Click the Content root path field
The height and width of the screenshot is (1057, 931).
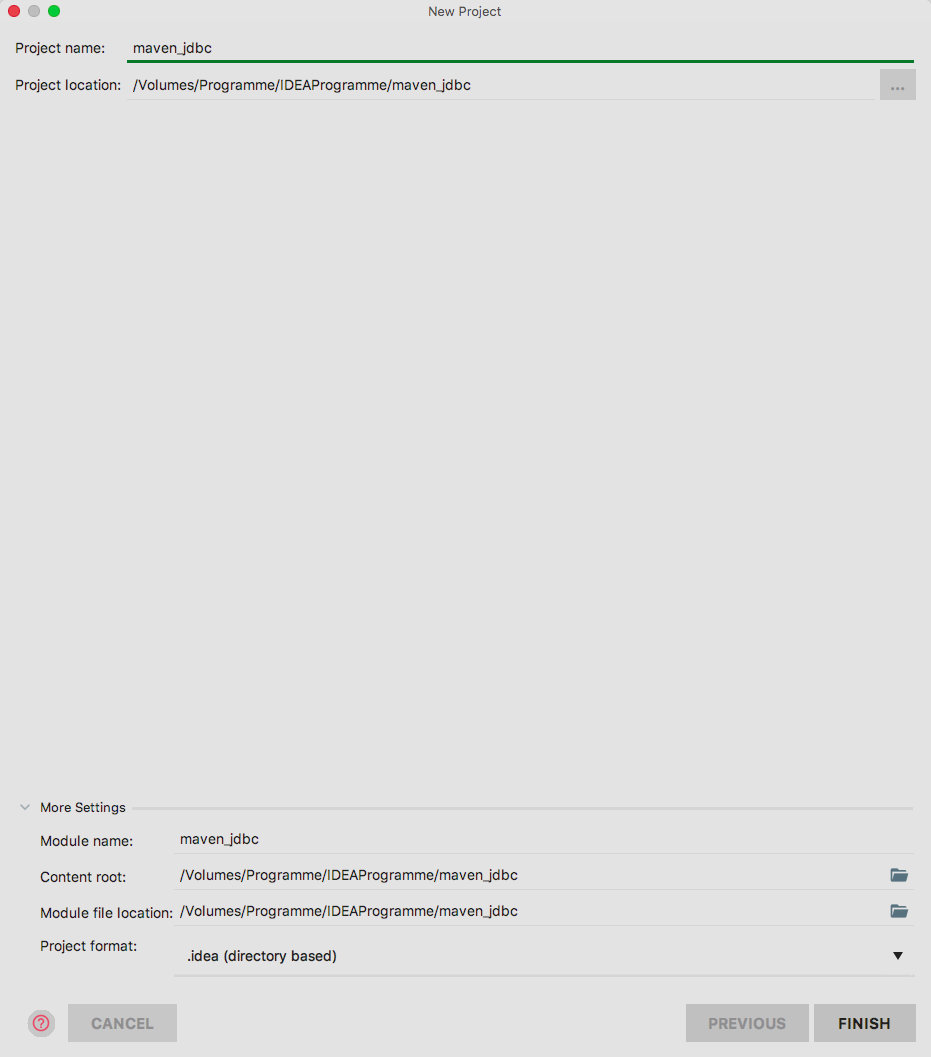pos(529,875)
